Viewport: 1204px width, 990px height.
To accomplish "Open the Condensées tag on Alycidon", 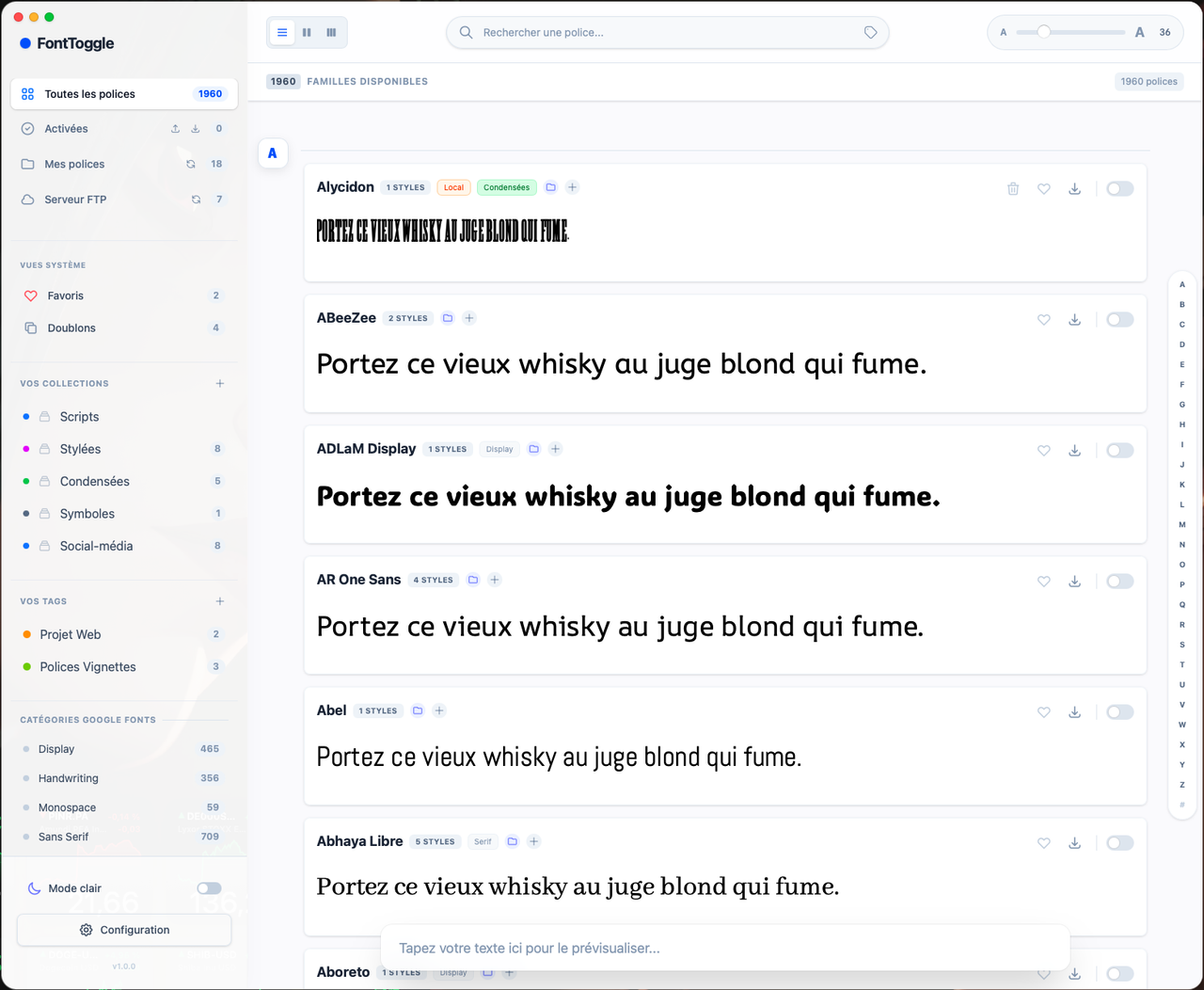I will click(x=506, y=187).
